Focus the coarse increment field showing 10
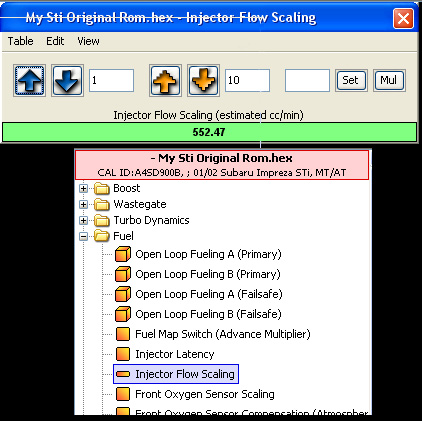The image size is (422, 421). pos(247,80)
